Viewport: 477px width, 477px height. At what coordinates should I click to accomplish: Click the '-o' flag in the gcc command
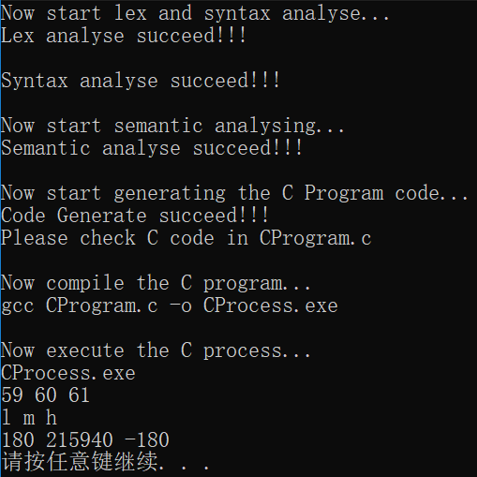[181, 306]
